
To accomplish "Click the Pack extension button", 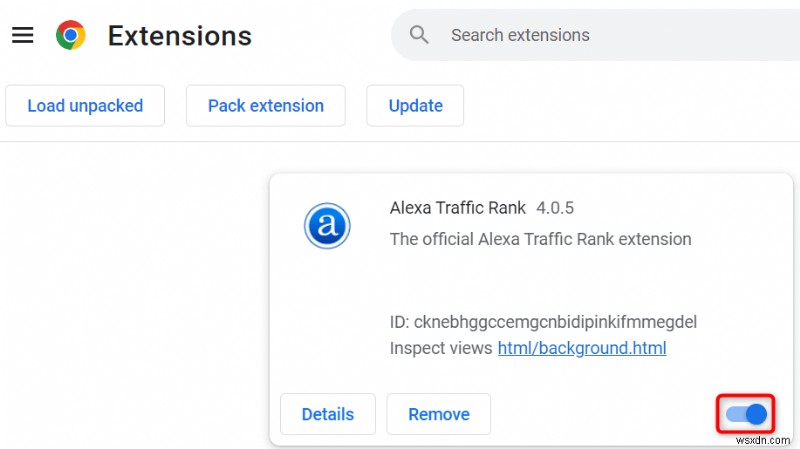I will tap(266, 106).
